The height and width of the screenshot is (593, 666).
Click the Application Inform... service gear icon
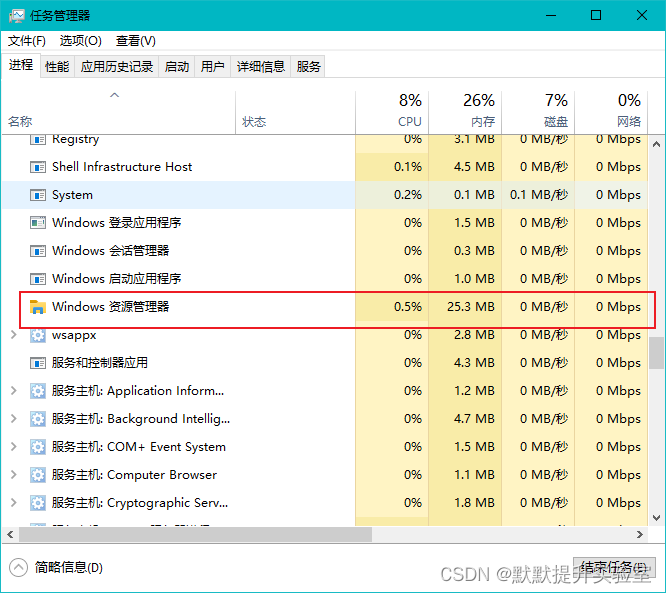coord(38,391)
